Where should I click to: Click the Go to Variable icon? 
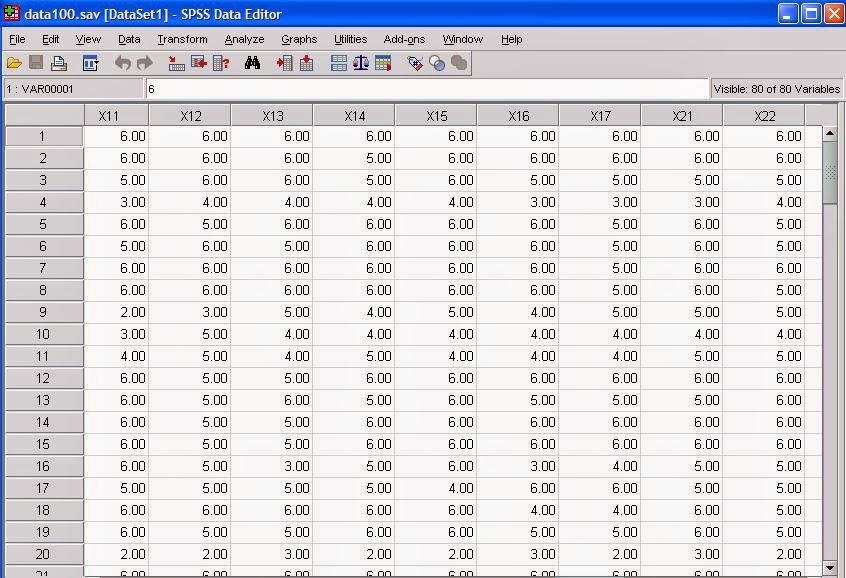pos(199,63)
